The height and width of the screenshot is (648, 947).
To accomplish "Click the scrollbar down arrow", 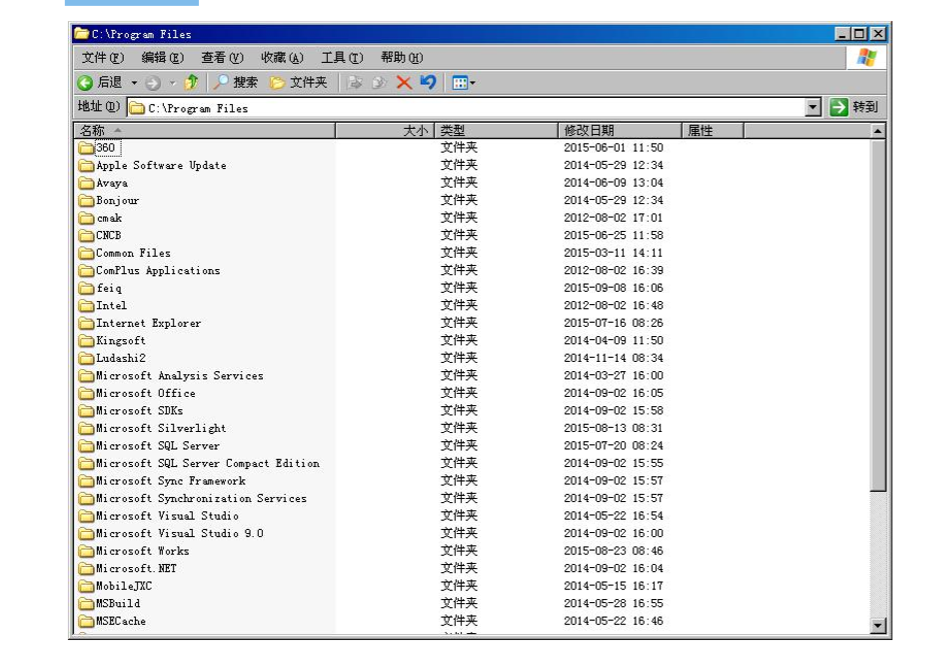I will [878, 626].
